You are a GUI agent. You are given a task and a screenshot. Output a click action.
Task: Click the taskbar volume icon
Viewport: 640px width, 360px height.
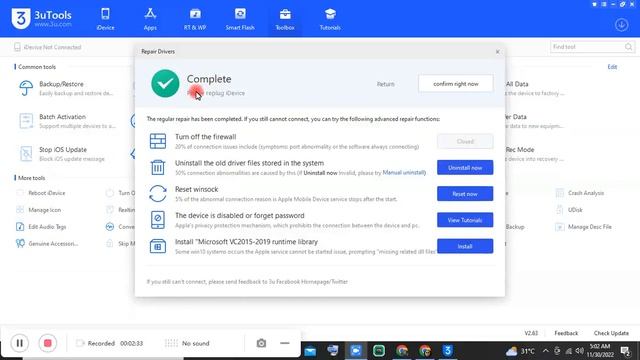[580, 351]
